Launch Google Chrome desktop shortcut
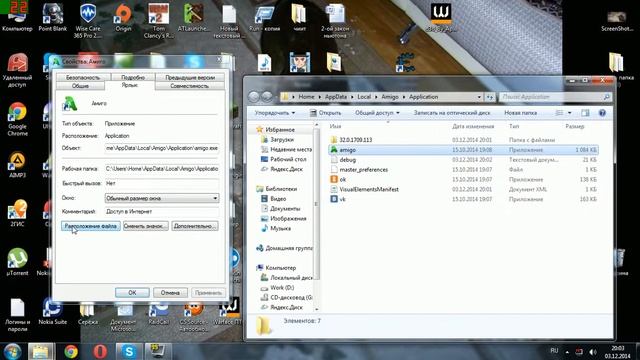 tap(17, 119)
